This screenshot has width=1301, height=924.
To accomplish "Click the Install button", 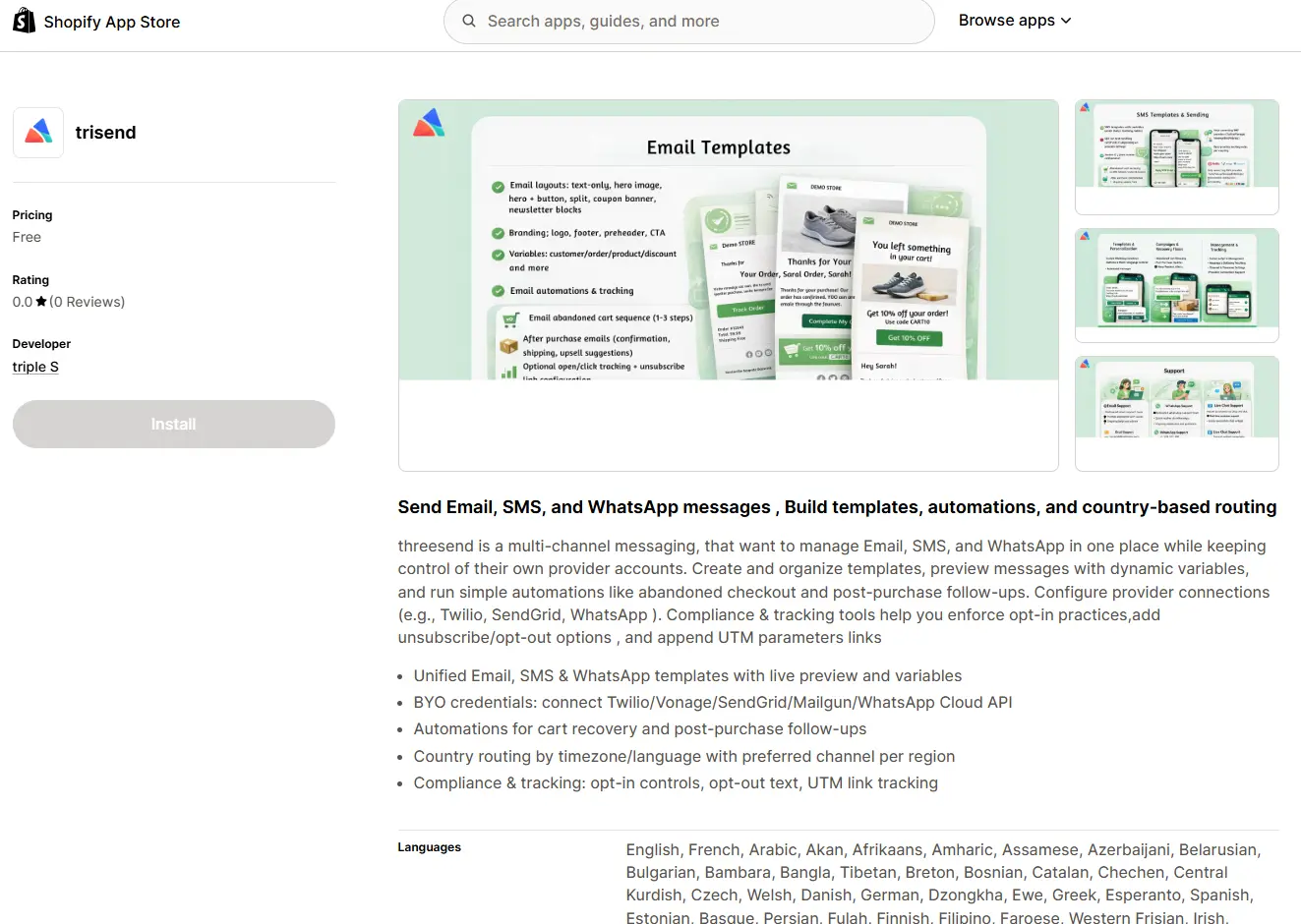I will 174,424.
